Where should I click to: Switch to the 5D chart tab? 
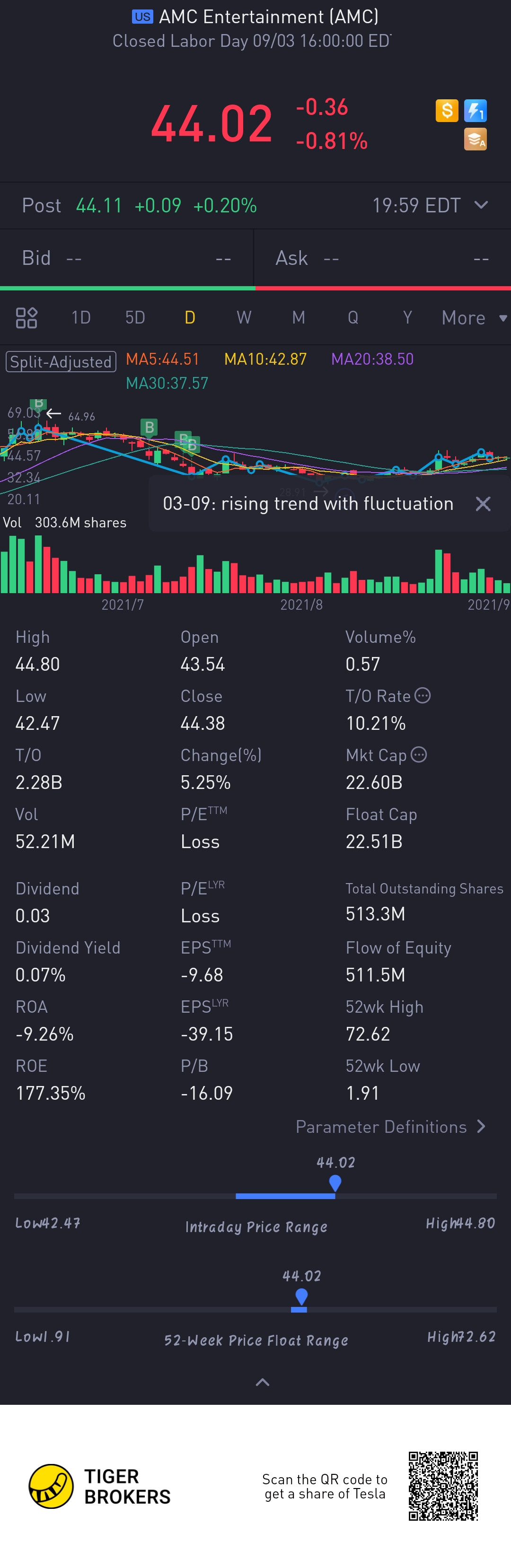coord(135,318)
